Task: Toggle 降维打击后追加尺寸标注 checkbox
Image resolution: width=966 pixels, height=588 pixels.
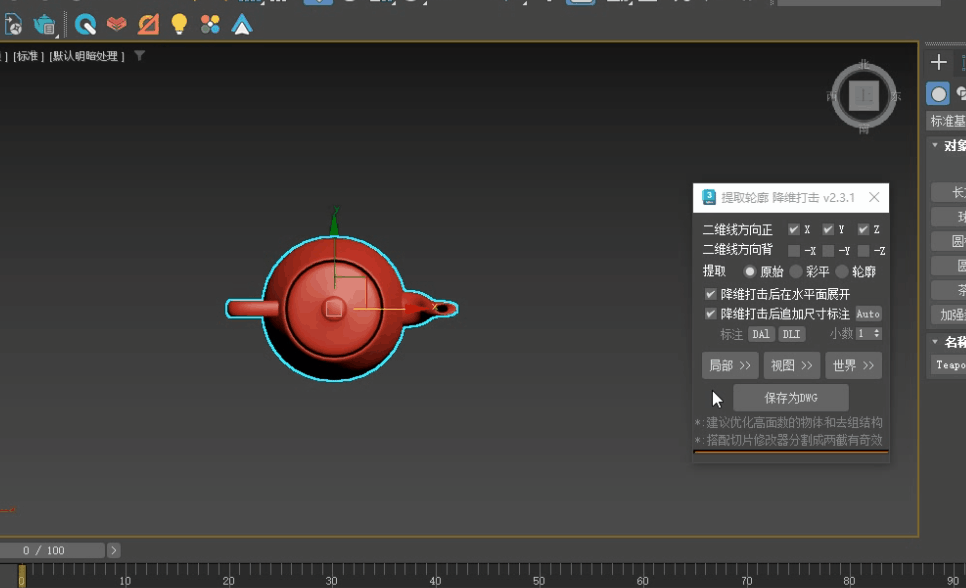Action: tap(710, 314)
